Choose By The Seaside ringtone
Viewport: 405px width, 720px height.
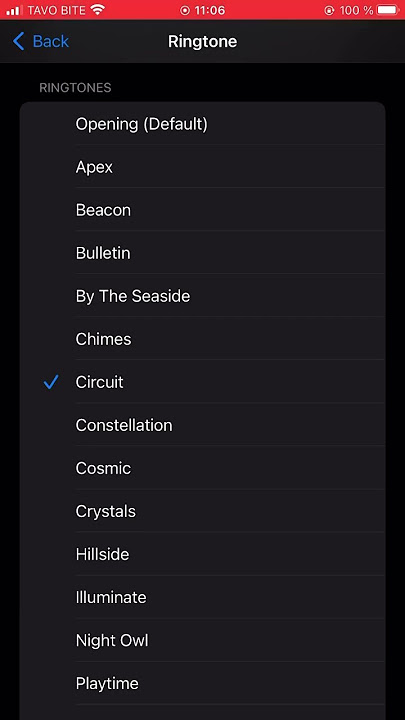pyautogui.click(x=202, y=296)
